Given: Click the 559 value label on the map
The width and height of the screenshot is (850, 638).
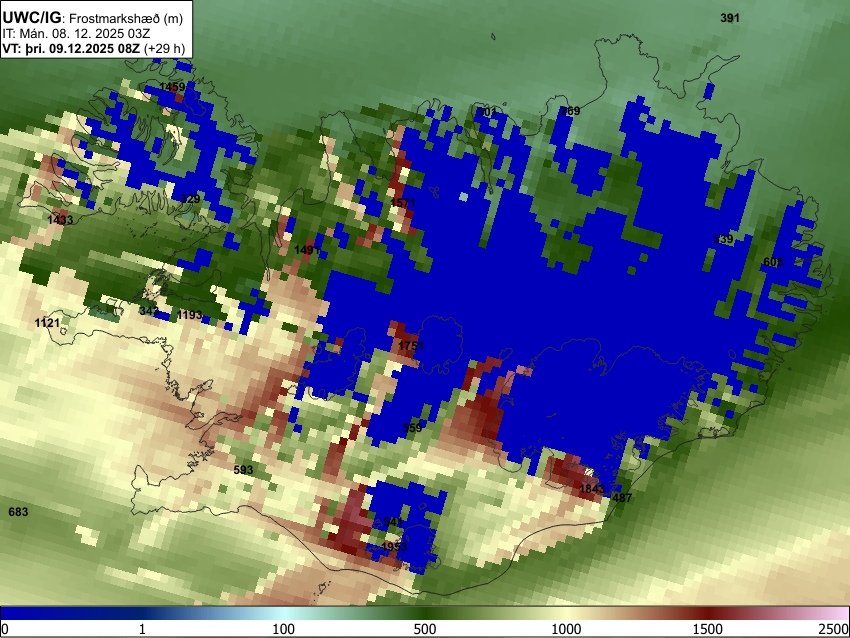Looking at the screenshot, I should [412, 428].
